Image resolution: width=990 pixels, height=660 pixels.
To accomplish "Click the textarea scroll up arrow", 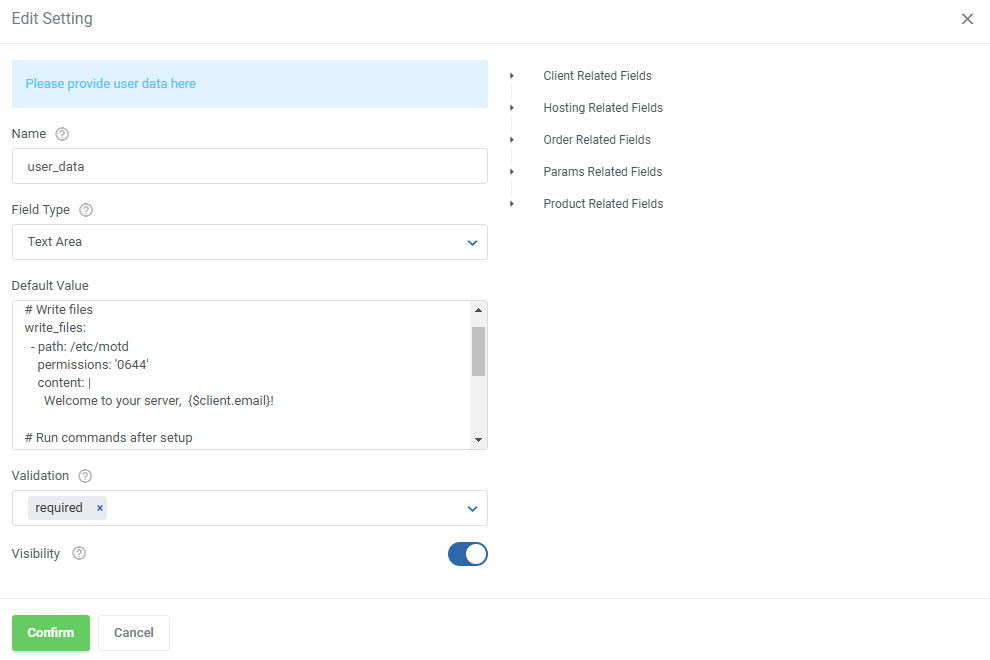I will 479,310.
